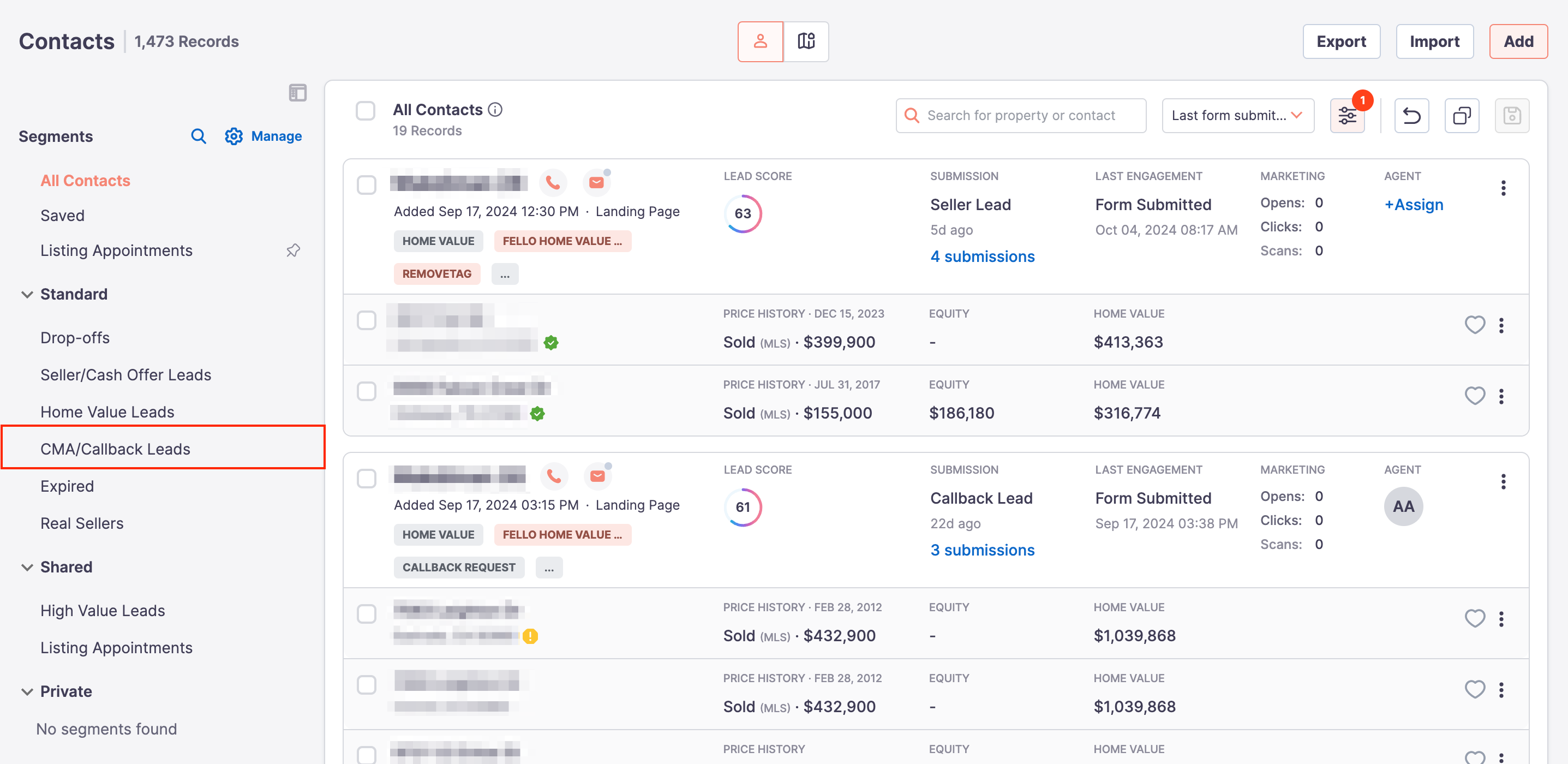Click yellow warning badge on property address
This screenshot has height=764, width=1568.
click(x=530, y=636)
